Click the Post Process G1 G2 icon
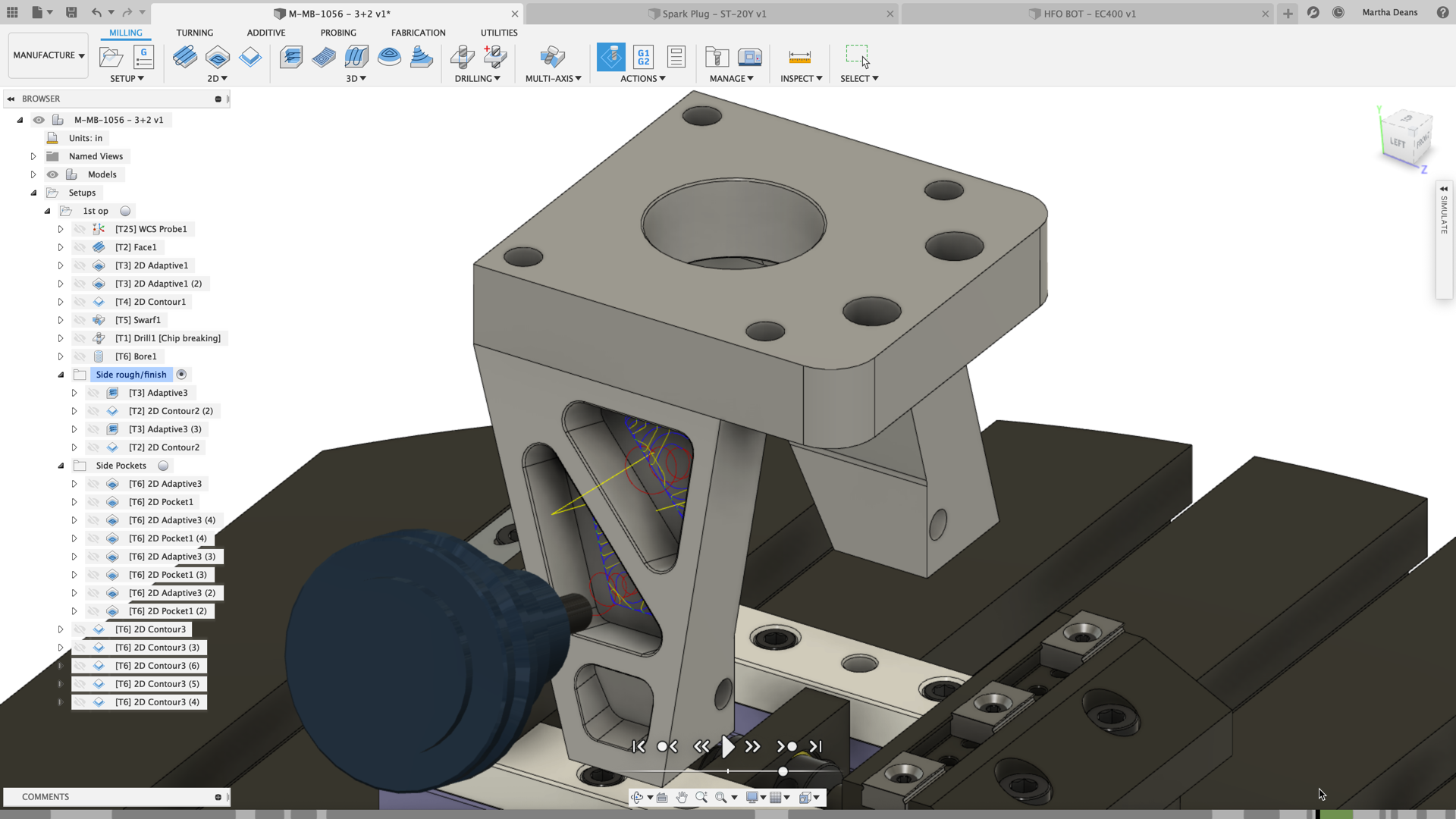The height and width of the screenshot is (819, 1456). (643, 57)
